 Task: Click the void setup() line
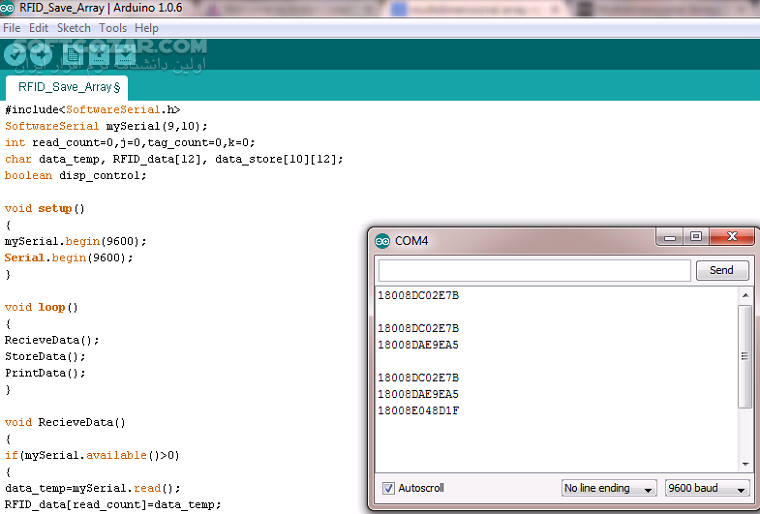coord(45,209)
